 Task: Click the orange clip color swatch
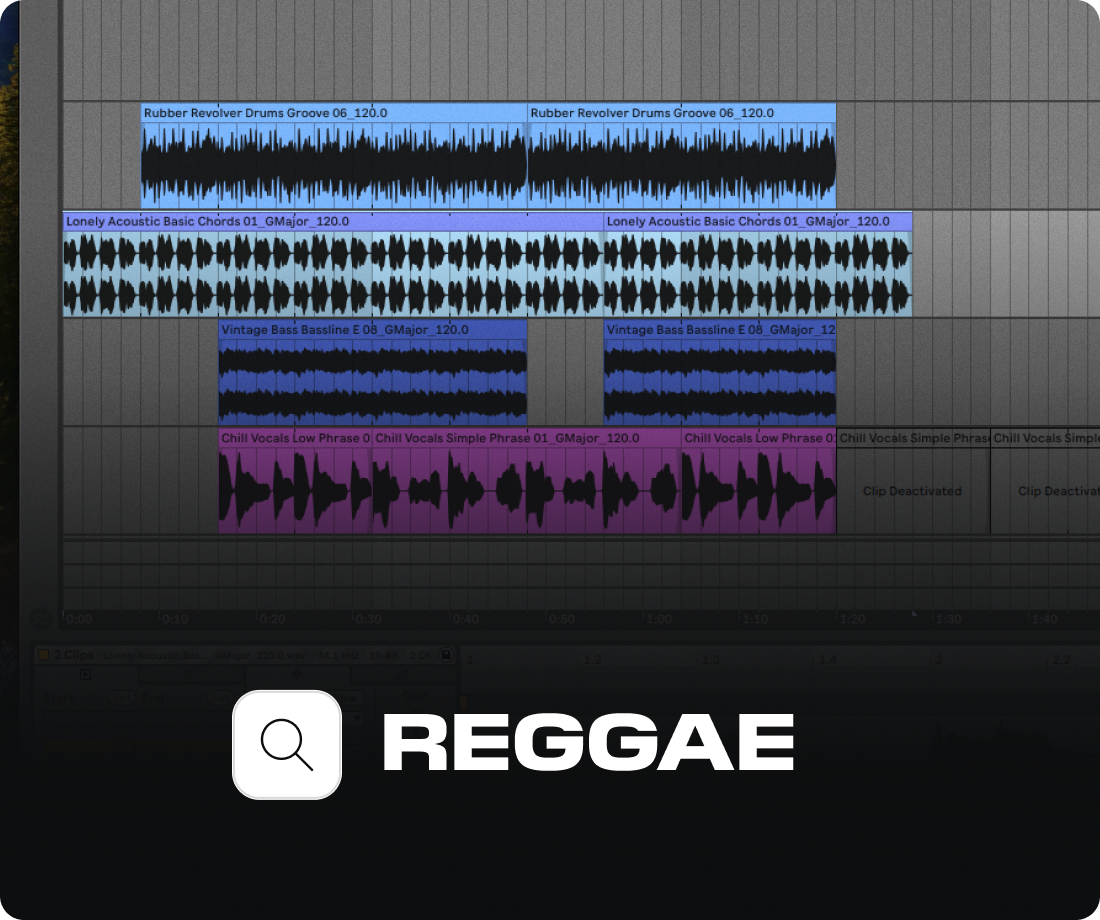pyautogui.click(x=44, y=655)
